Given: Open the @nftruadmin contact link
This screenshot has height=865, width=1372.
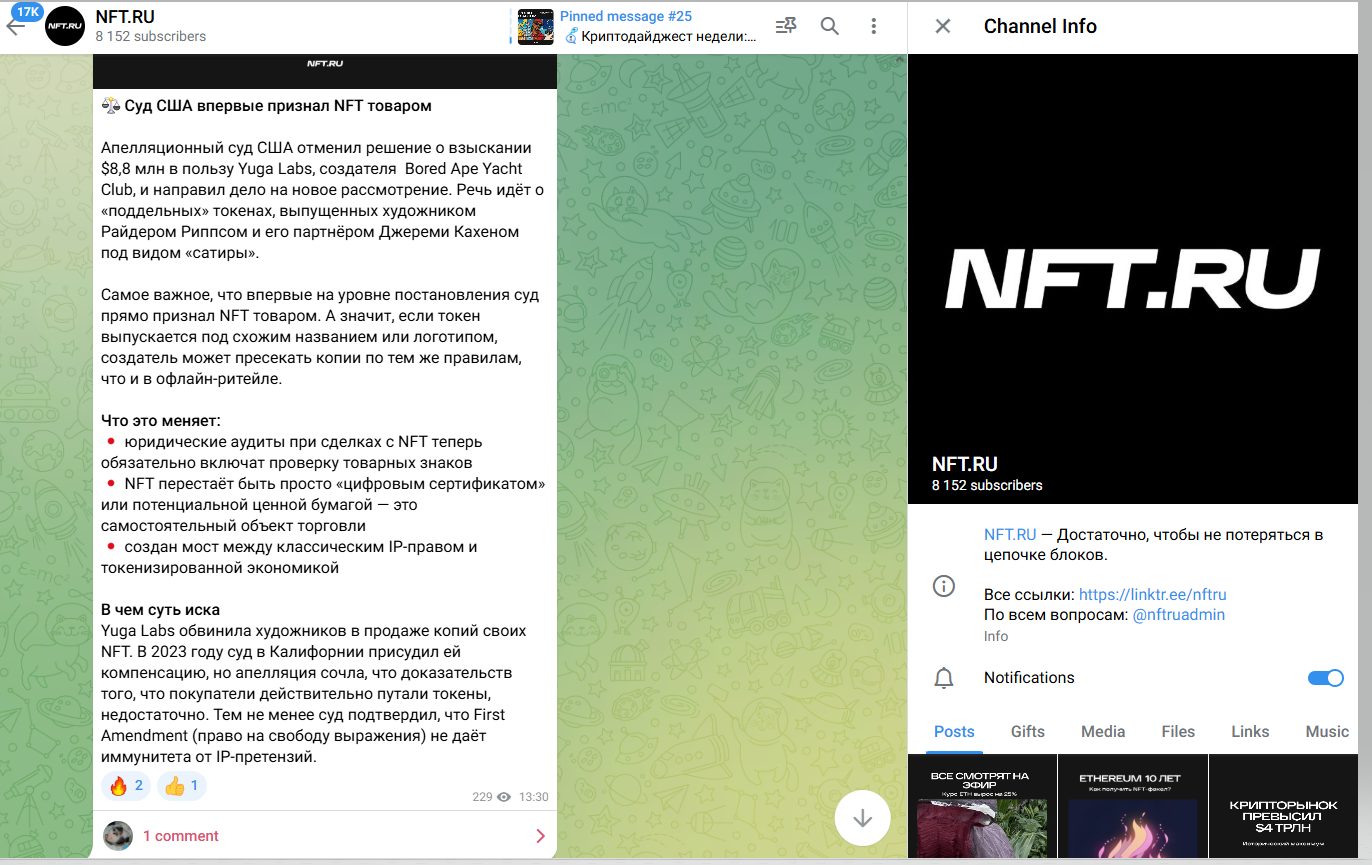Looking at the screenshot, I should point(1178,615).
